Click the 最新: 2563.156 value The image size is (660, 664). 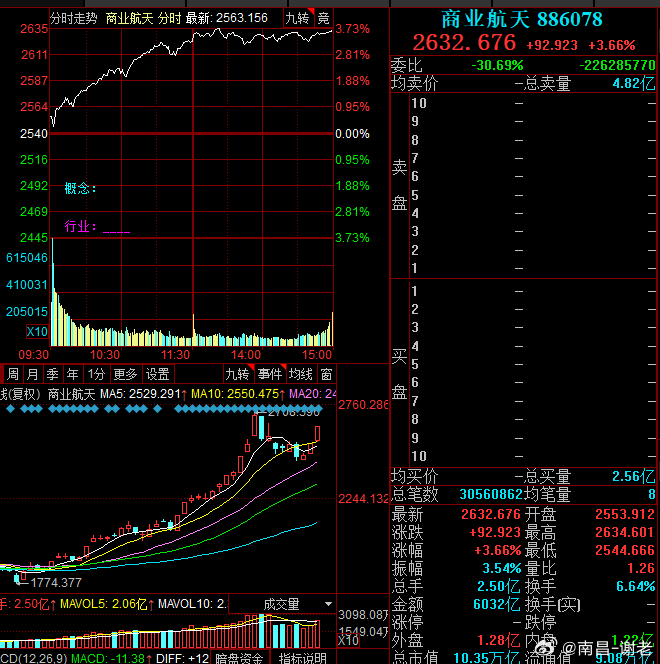227,18
